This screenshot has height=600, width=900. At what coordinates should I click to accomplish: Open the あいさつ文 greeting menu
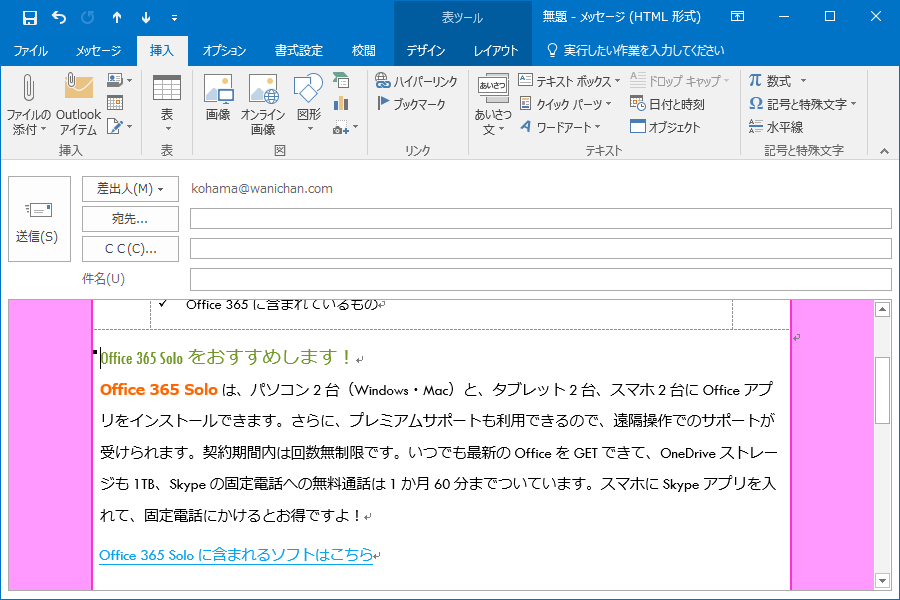pyautogui.click(x=492, y=104)
